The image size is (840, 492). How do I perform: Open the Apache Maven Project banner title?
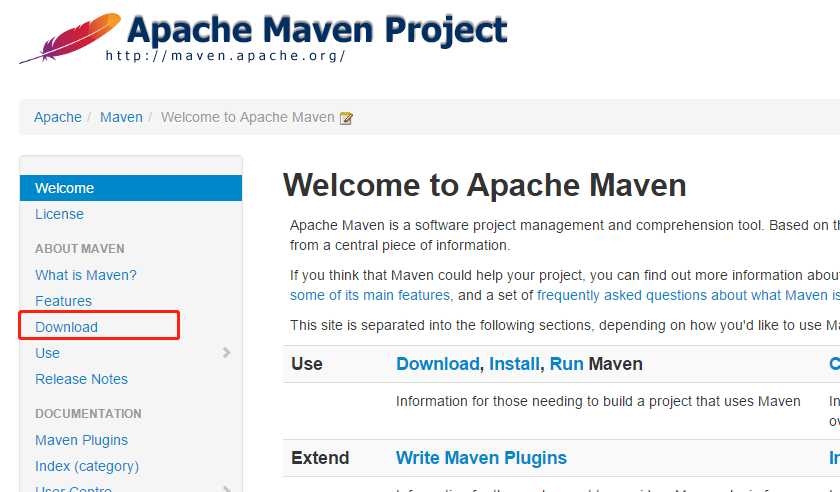point(317,29)
